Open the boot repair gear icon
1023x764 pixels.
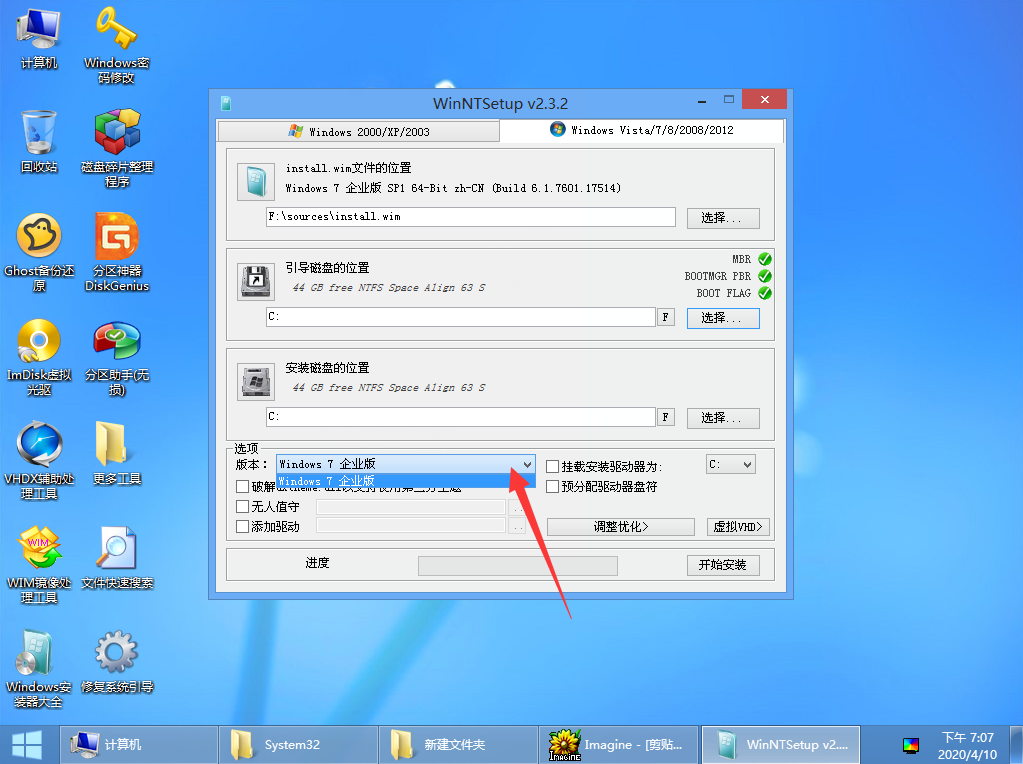coord(116,653)
